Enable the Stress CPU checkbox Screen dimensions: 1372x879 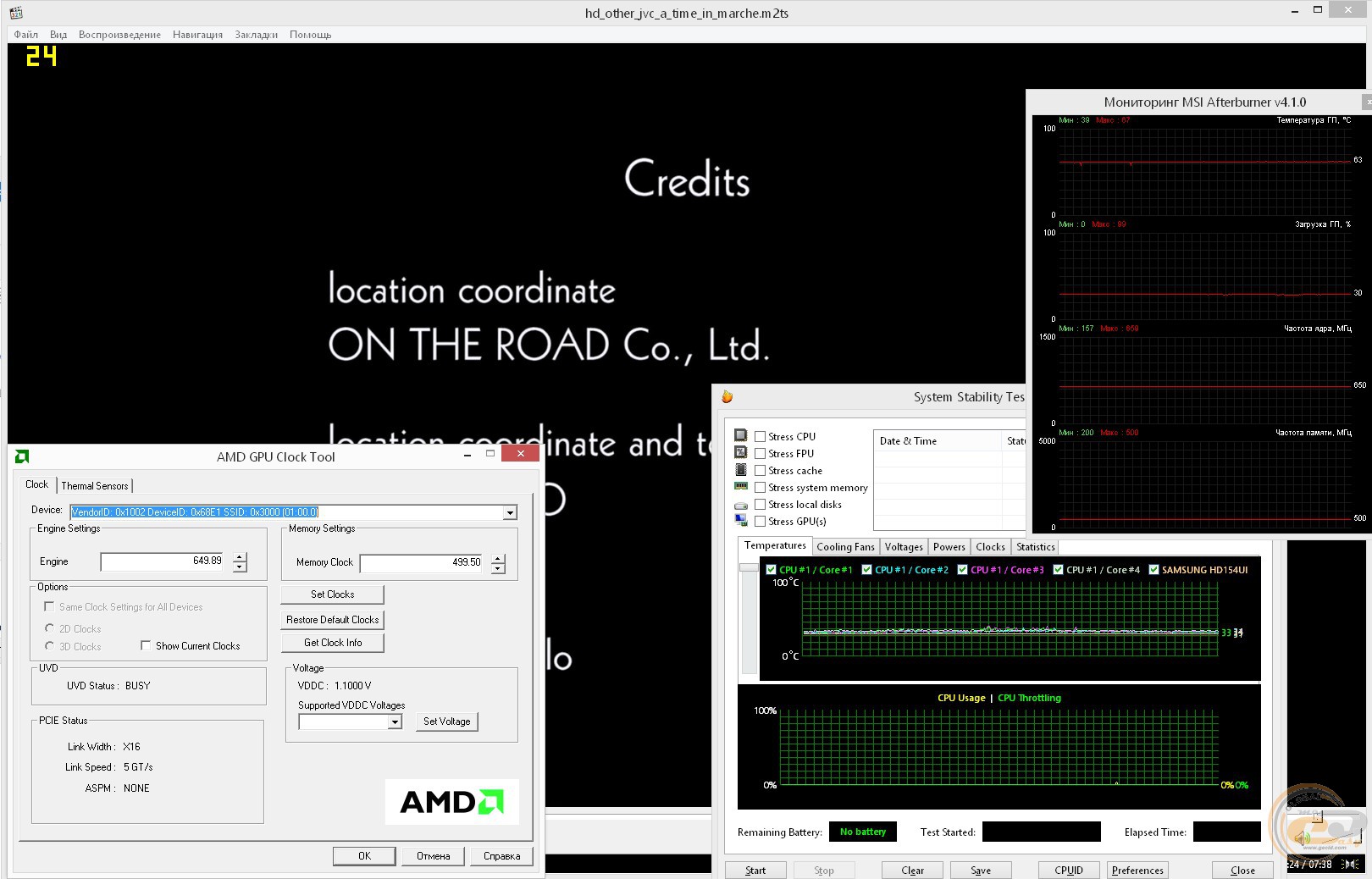pos(761,437)
